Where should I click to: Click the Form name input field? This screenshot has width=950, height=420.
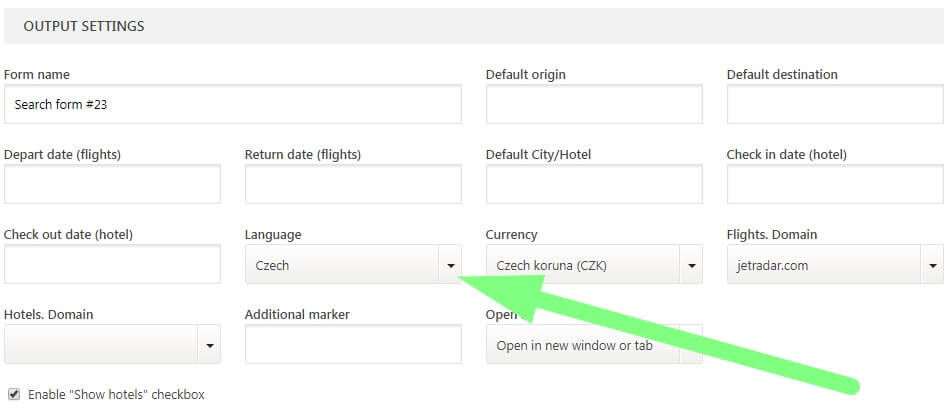pos(232,104)
